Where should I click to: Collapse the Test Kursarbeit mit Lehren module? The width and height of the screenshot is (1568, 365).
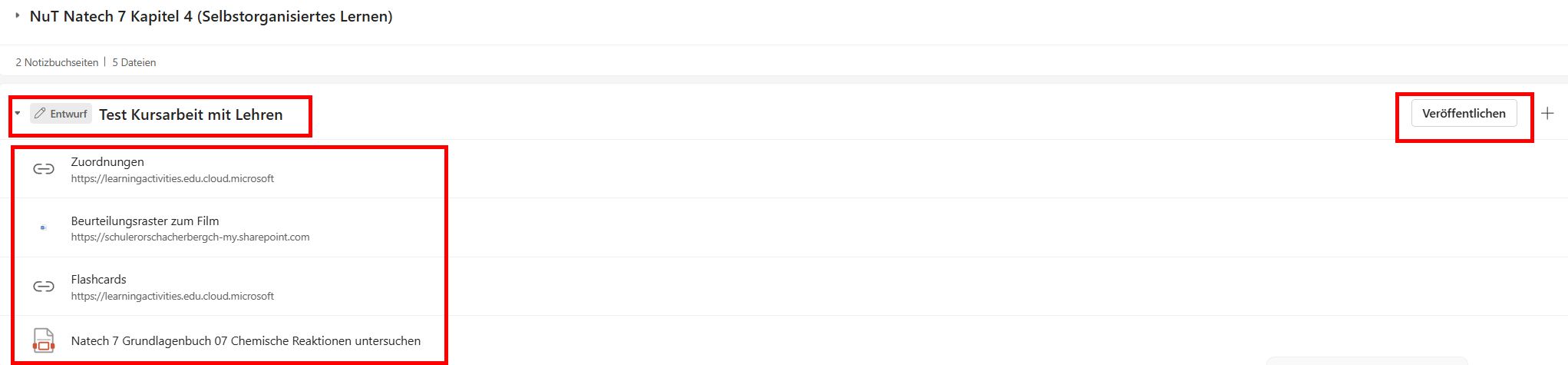(x=18, y=114)
